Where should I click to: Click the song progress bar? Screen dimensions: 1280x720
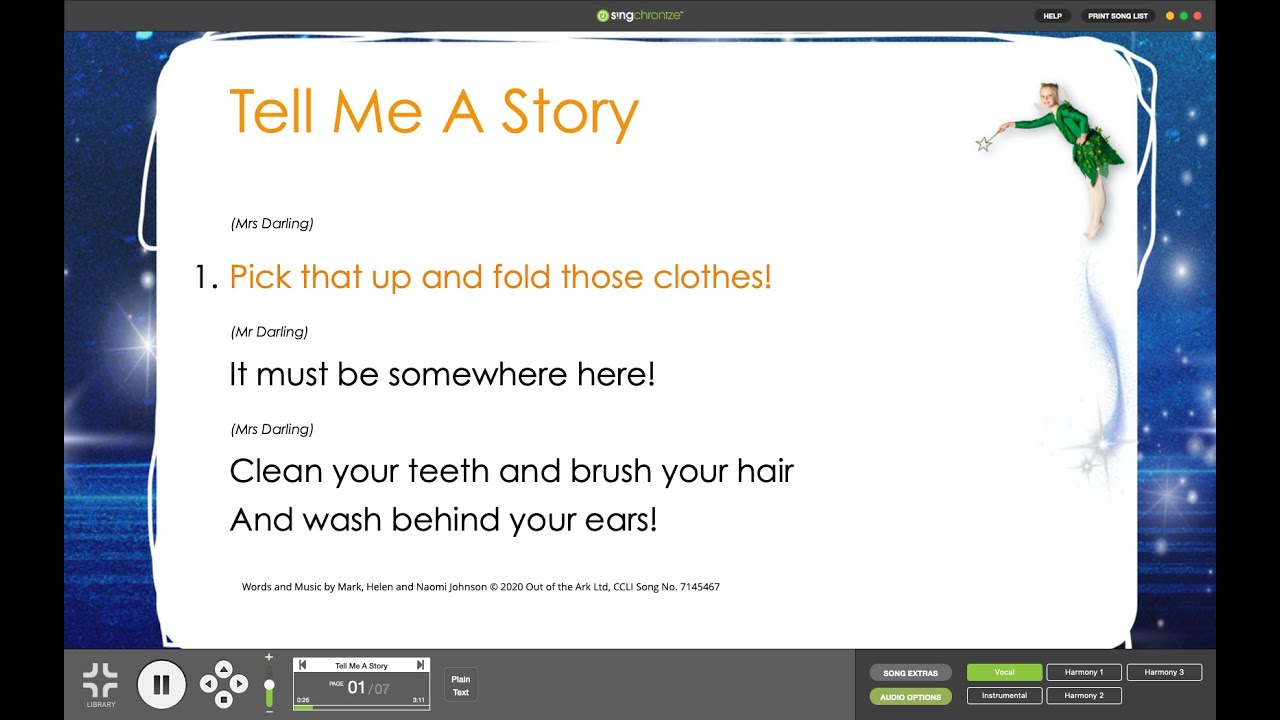[361, 707]
